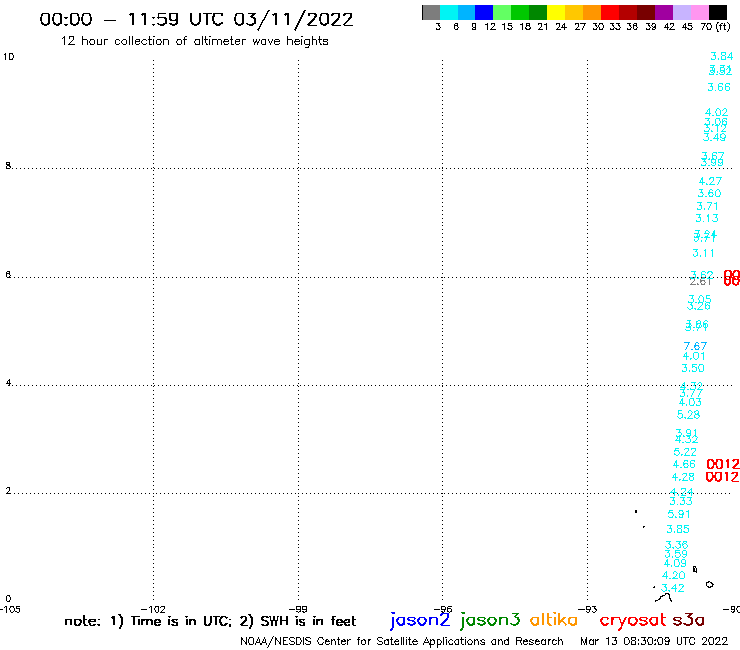Click the wave height value '3.84'

[722, 56]
